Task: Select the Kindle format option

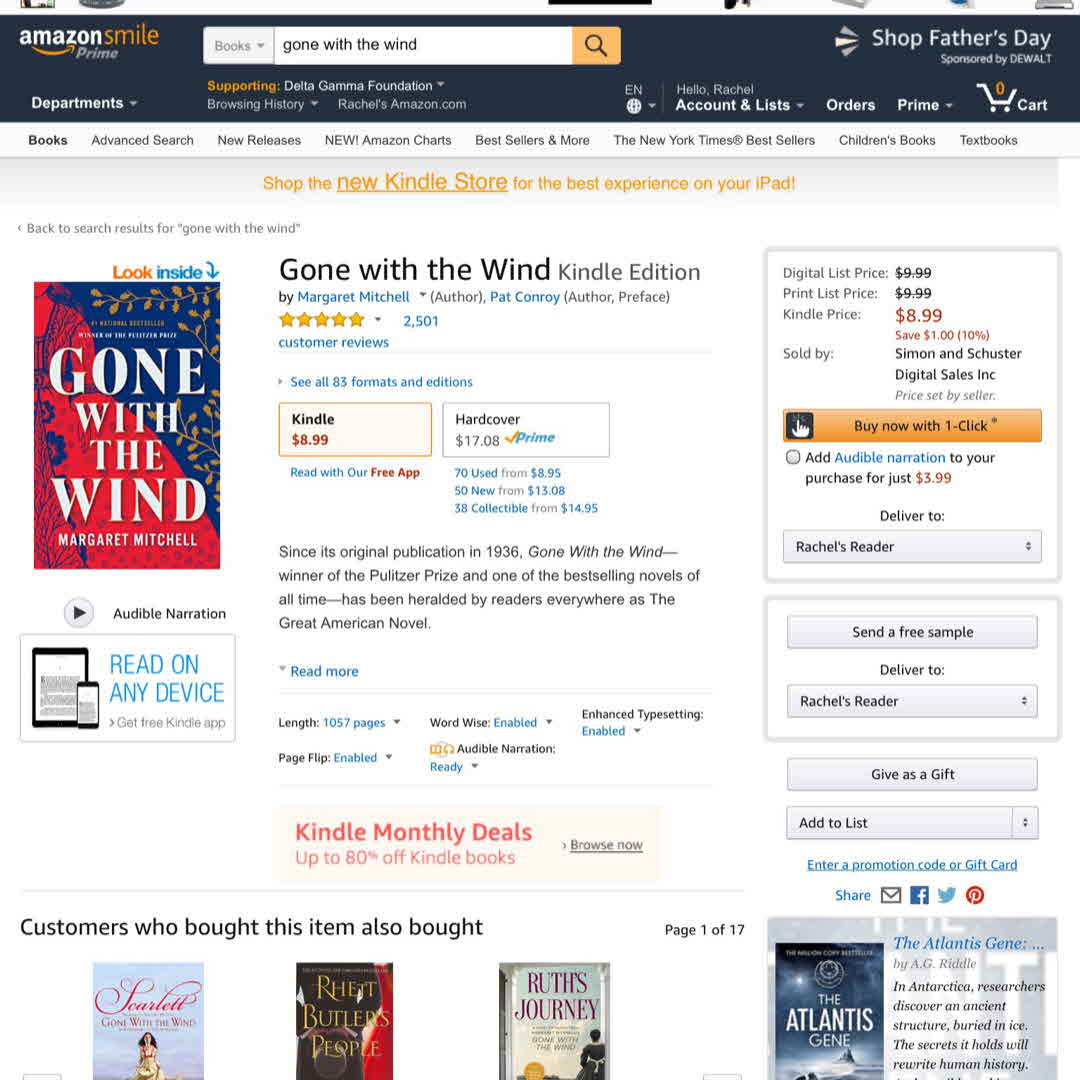Action: coord(355,430)
